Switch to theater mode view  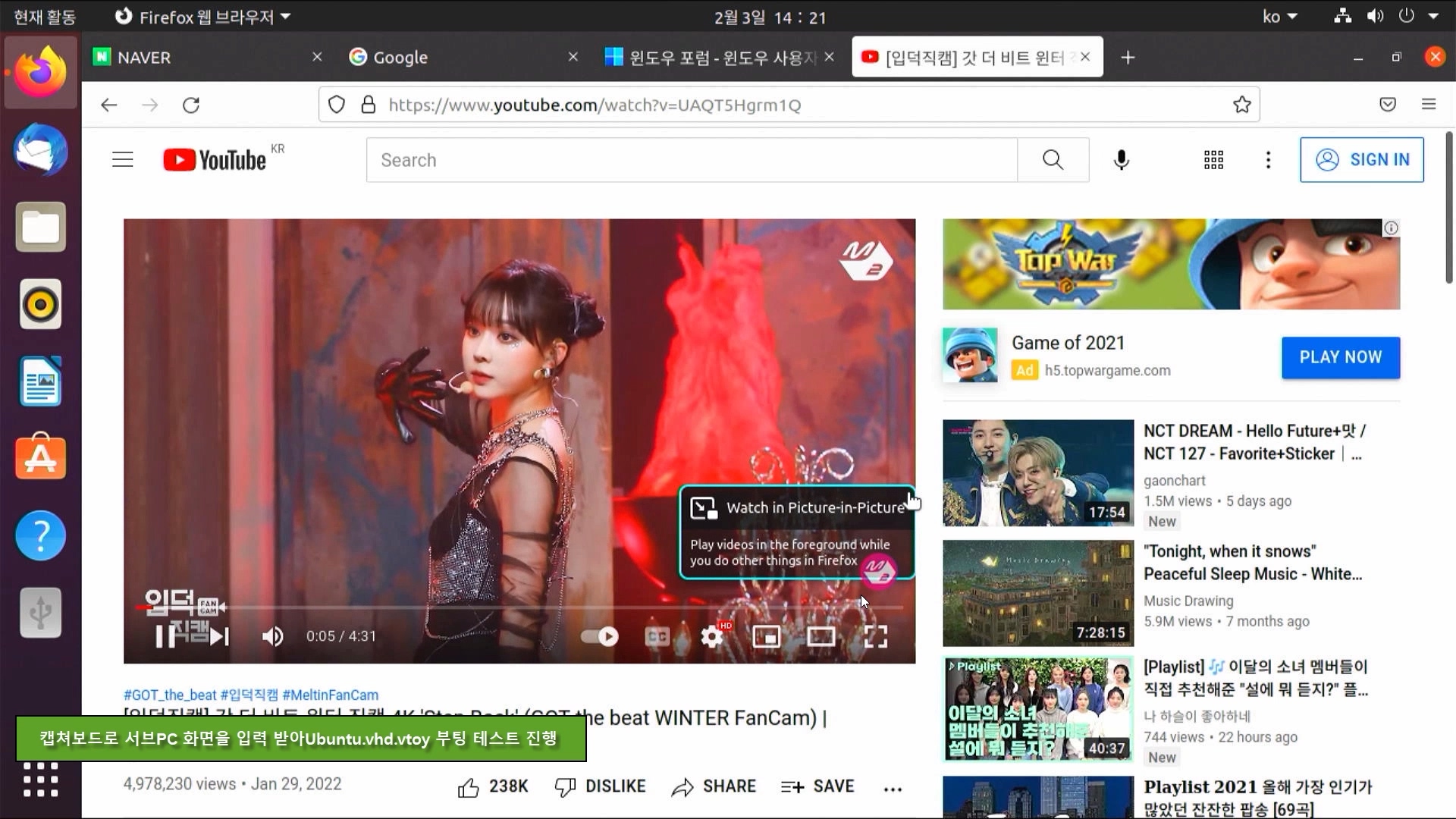coord(821,637)
